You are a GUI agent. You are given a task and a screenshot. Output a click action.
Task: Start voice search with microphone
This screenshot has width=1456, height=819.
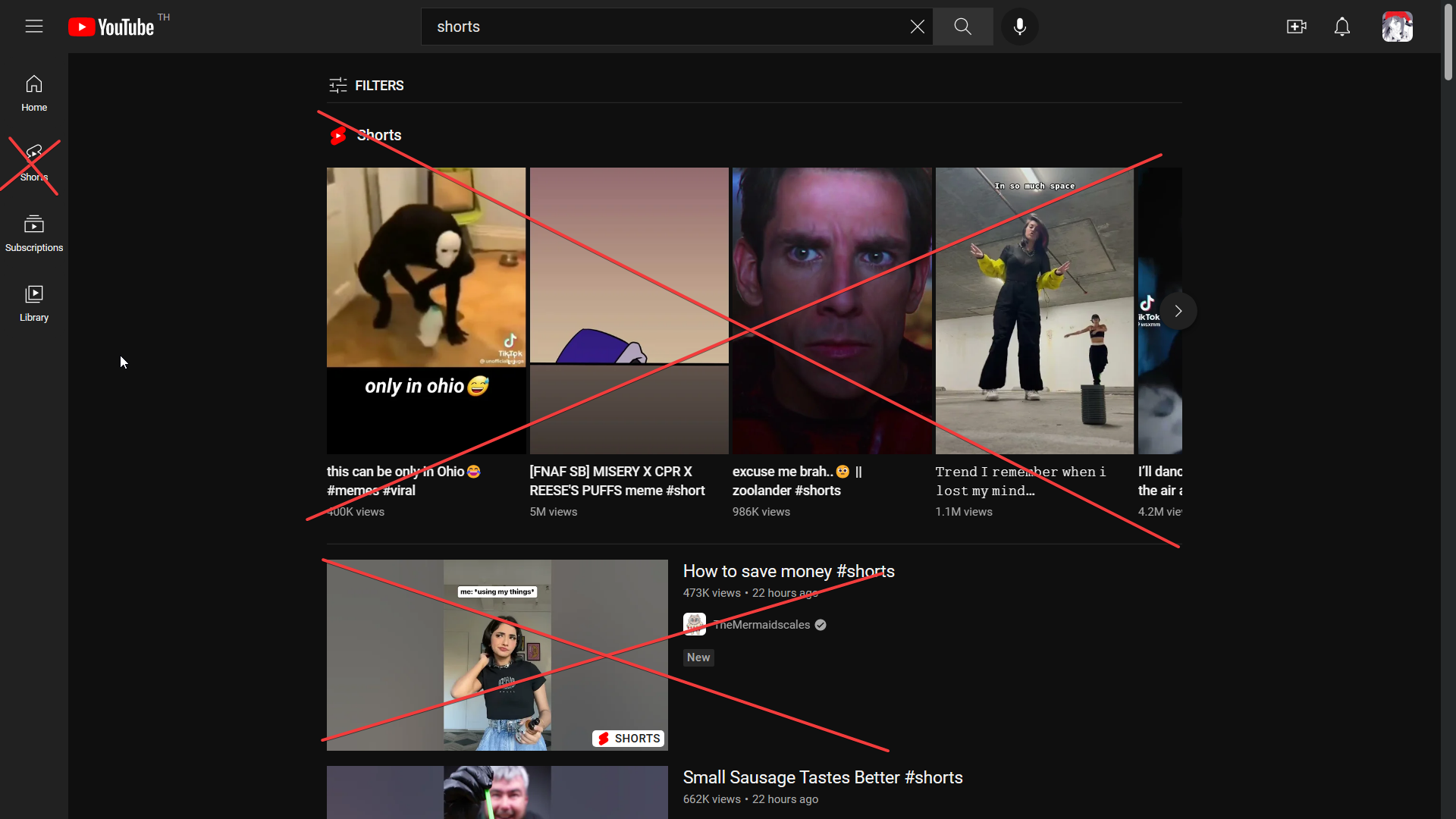pyautogui.click(x=1019, y=27)
